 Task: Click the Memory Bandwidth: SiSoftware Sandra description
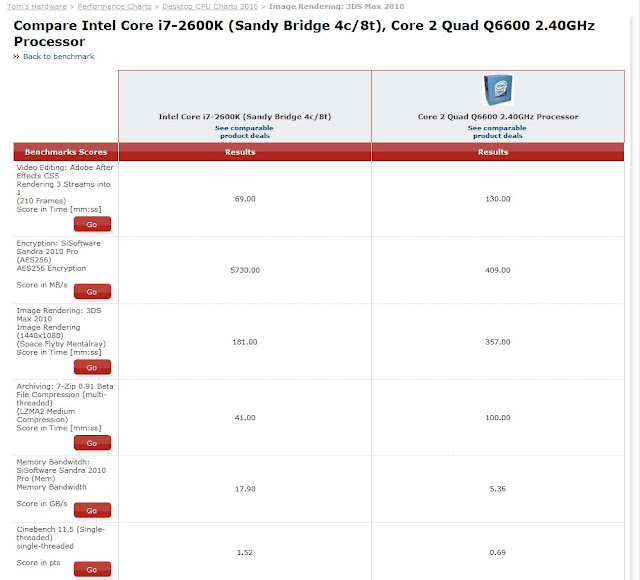61,482
